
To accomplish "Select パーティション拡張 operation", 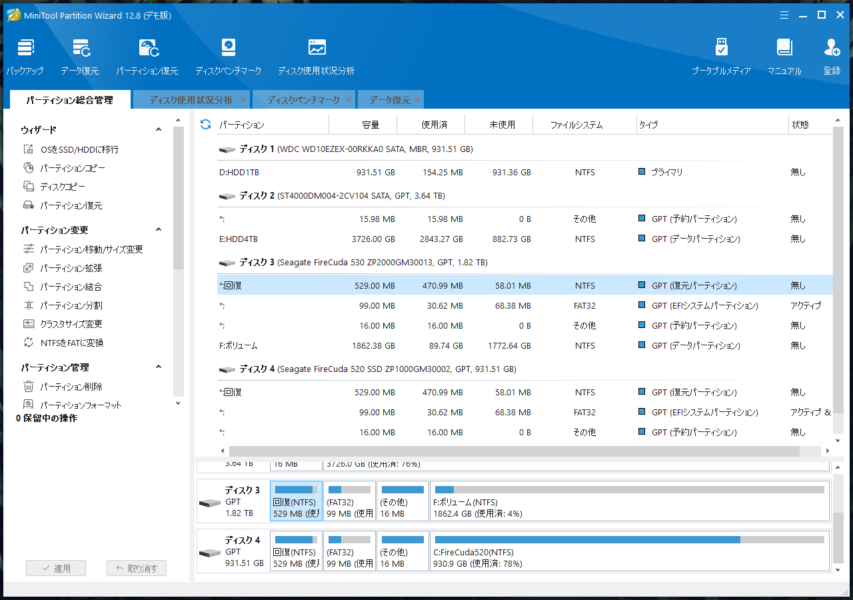I will point(63,268).
